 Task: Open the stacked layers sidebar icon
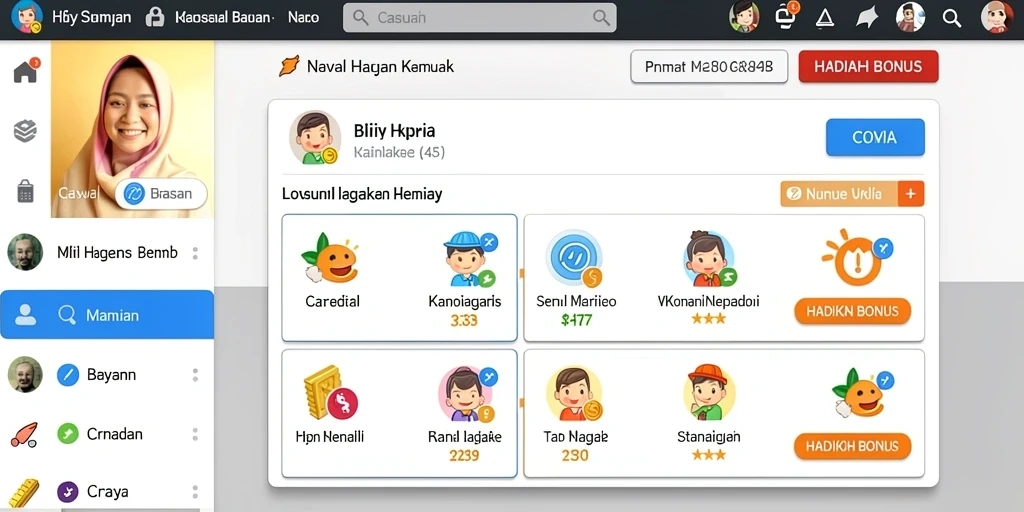25,131
